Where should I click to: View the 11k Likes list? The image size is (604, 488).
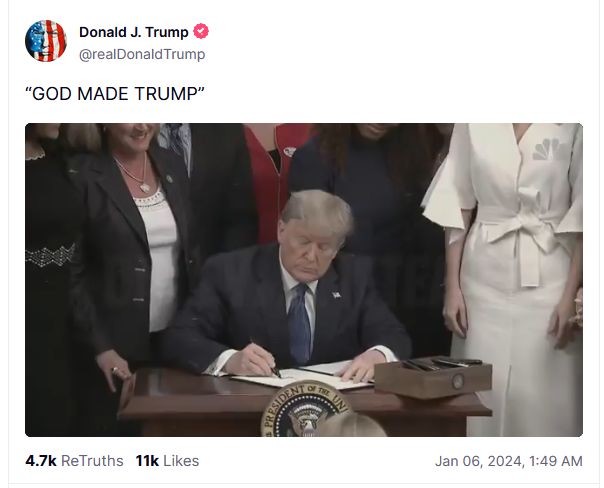tap(167, 461)
